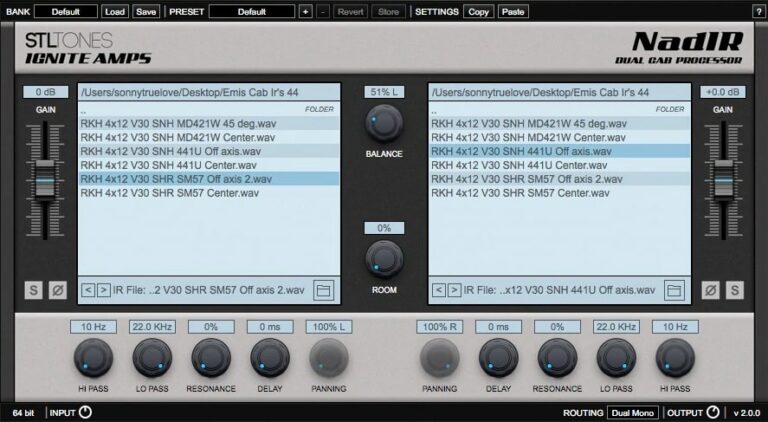The image size is (768, 422).
Task: Click the ROOM knob
Action: pos(384,259)
